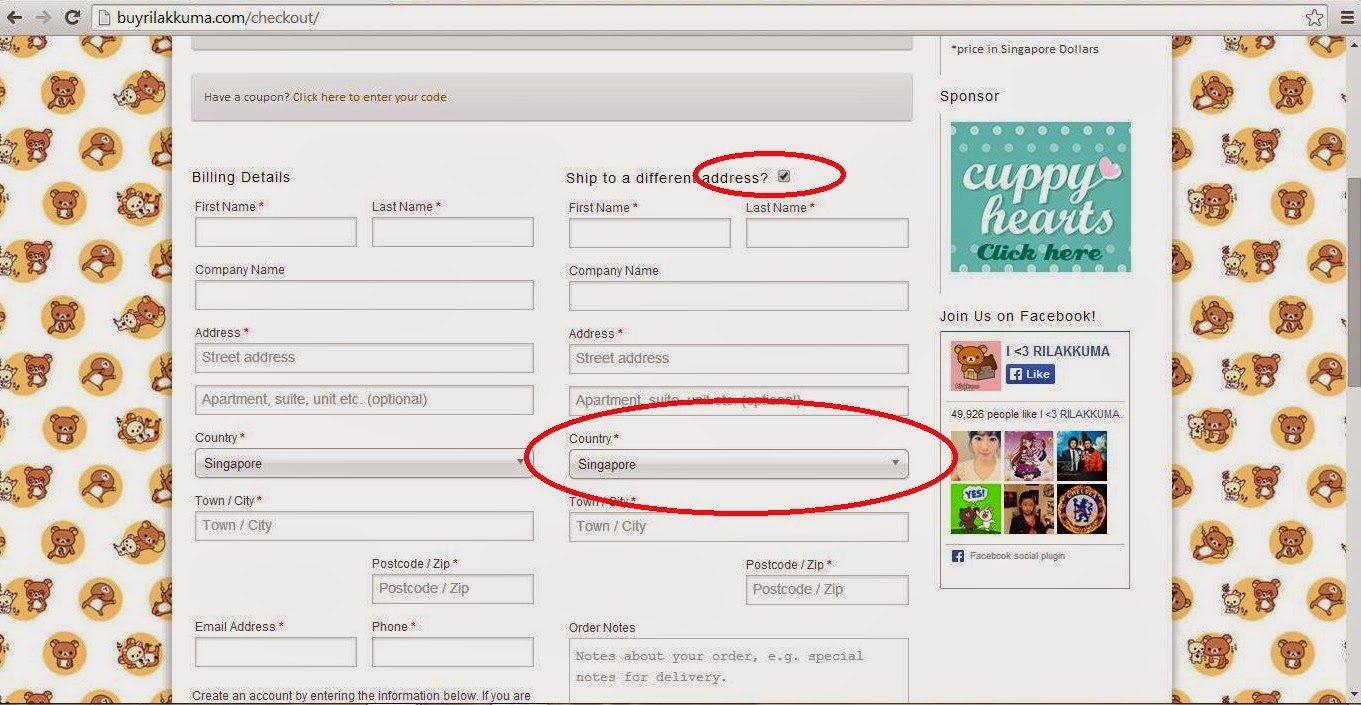Go back using browser back arrow
Image resolution: width=1361 pixels, height=705 pixels.
click(14, 17)
